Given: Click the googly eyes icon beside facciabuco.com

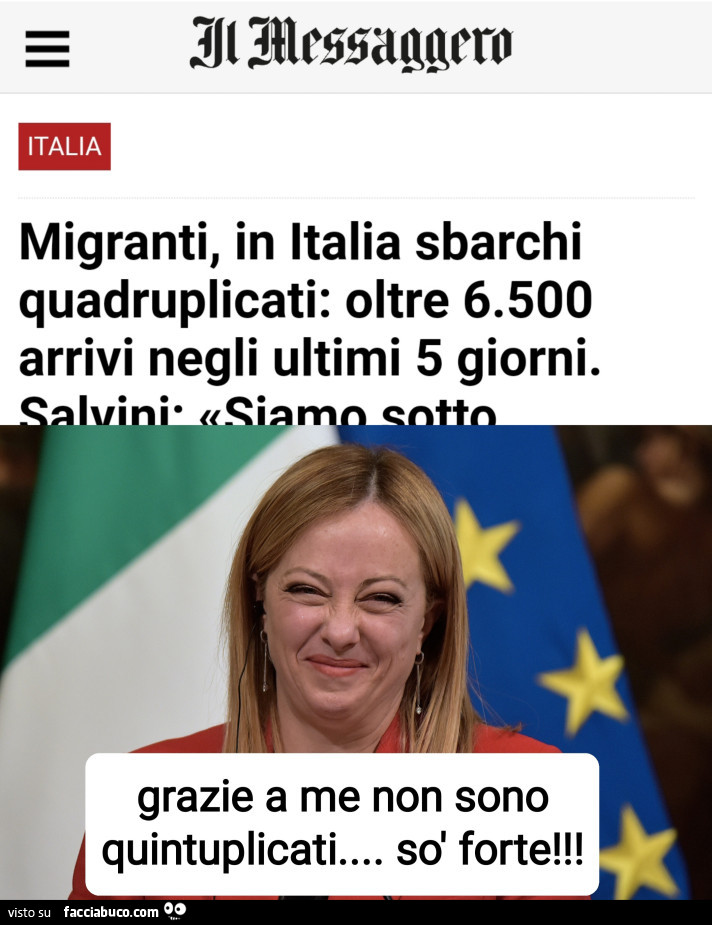Looking at the screenshot, I should pyautogui.click(x=175, y=911).
